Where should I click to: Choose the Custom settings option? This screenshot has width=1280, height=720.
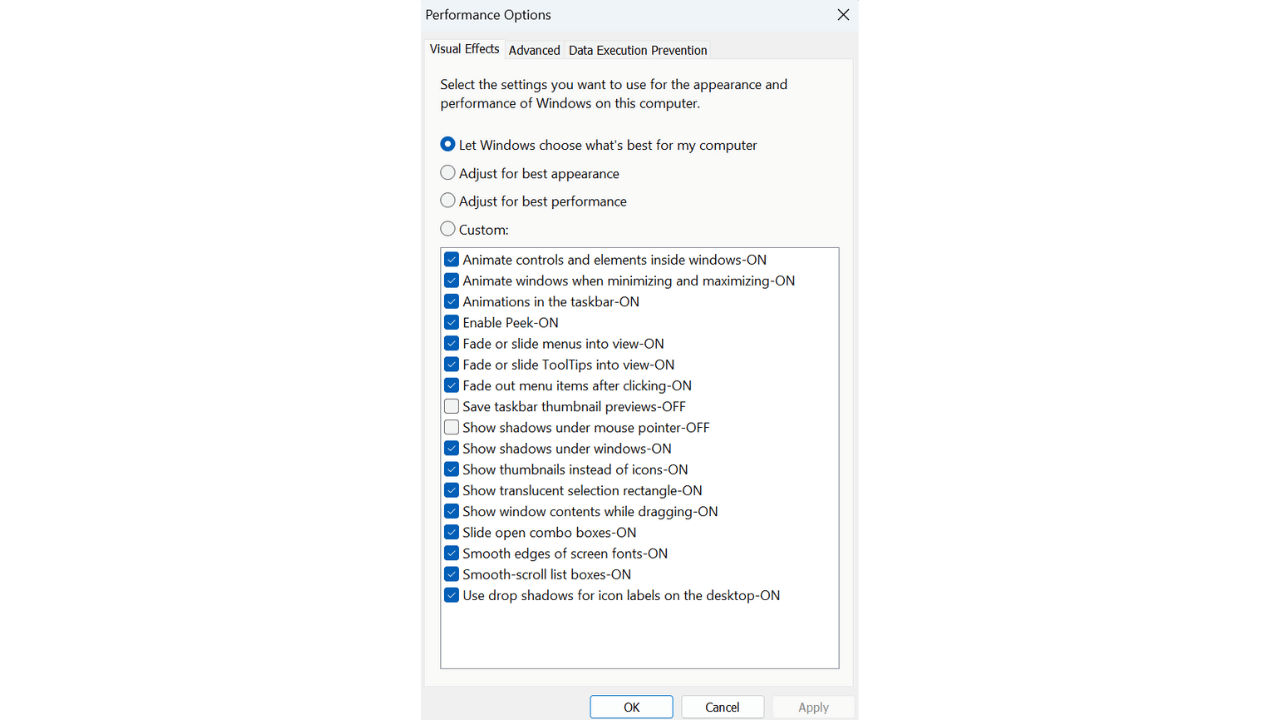click(447, 228)
